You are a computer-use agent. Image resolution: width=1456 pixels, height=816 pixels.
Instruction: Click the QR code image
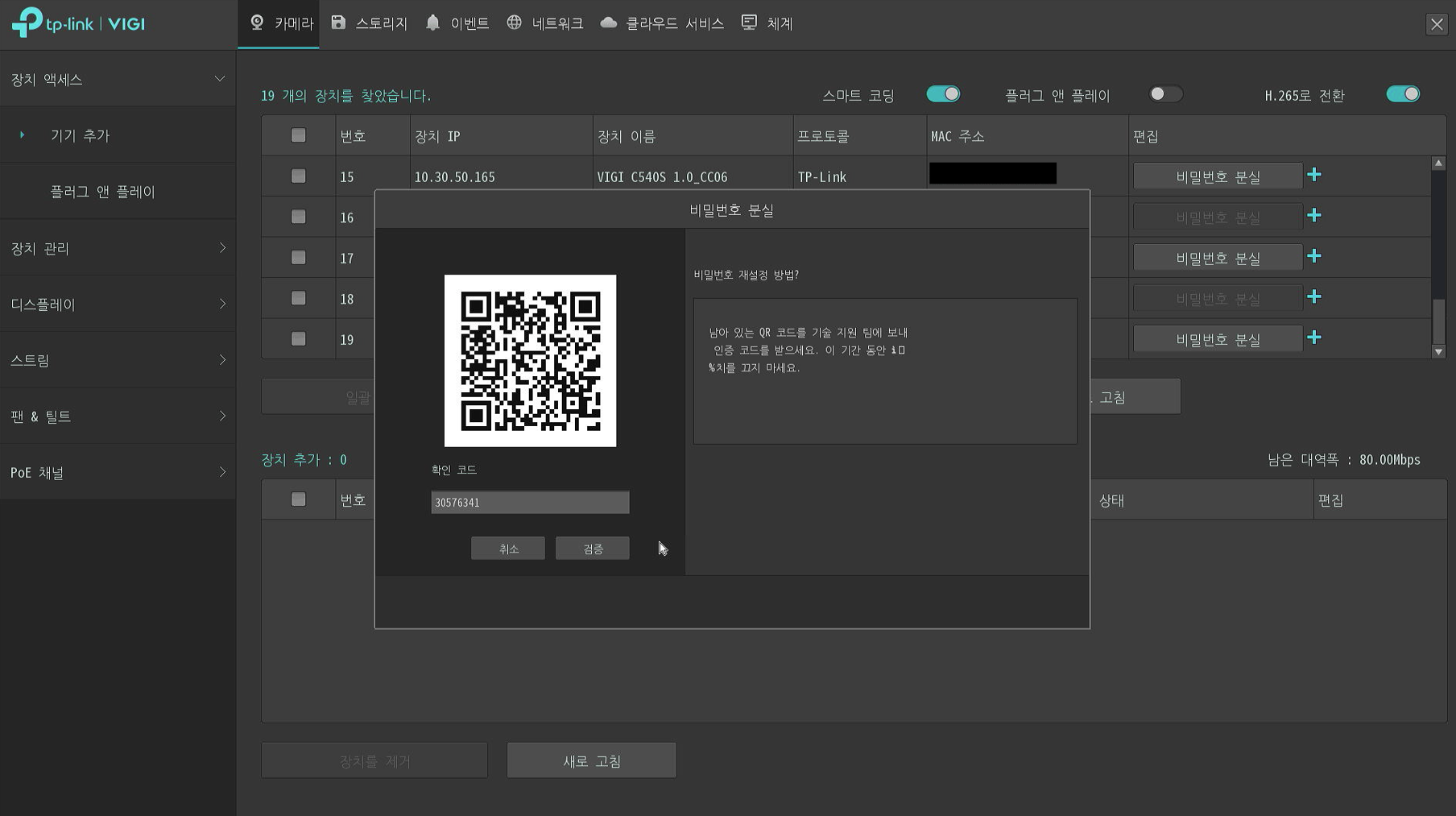(x=530, y=361)
